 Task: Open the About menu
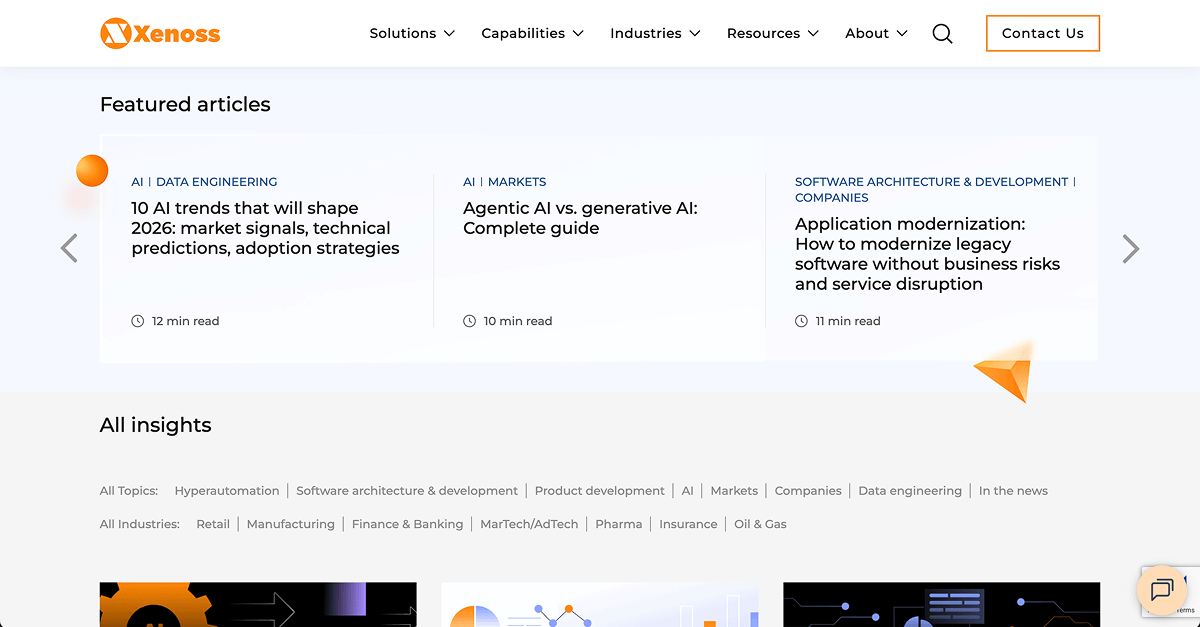point(876,33)
